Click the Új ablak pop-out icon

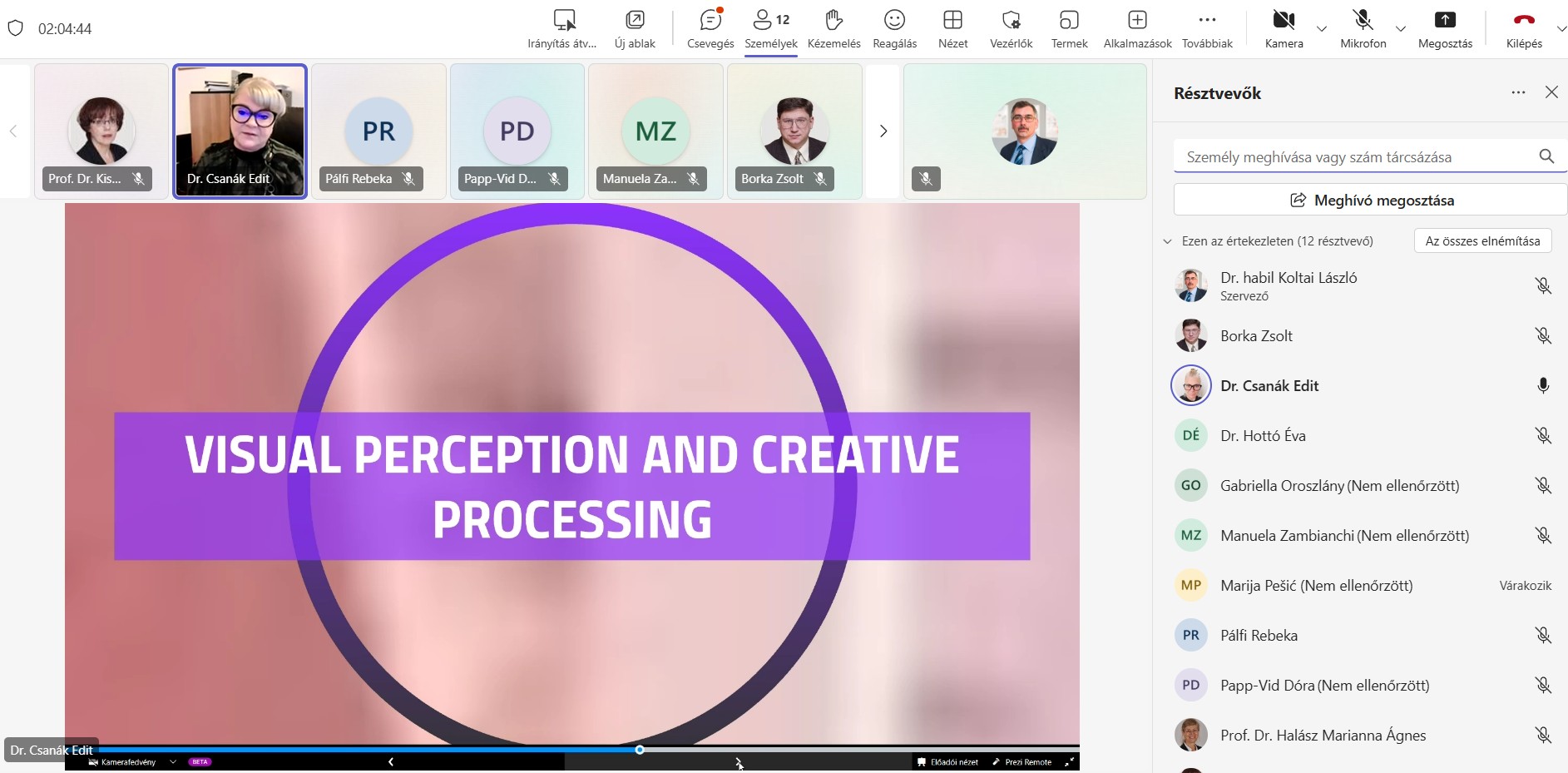click(x=635, y=21)
